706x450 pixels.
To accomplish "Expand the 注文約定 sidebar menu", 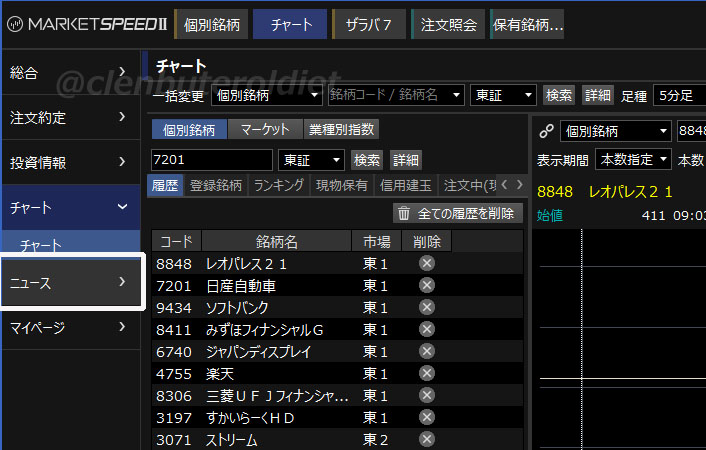I will 71,117.
